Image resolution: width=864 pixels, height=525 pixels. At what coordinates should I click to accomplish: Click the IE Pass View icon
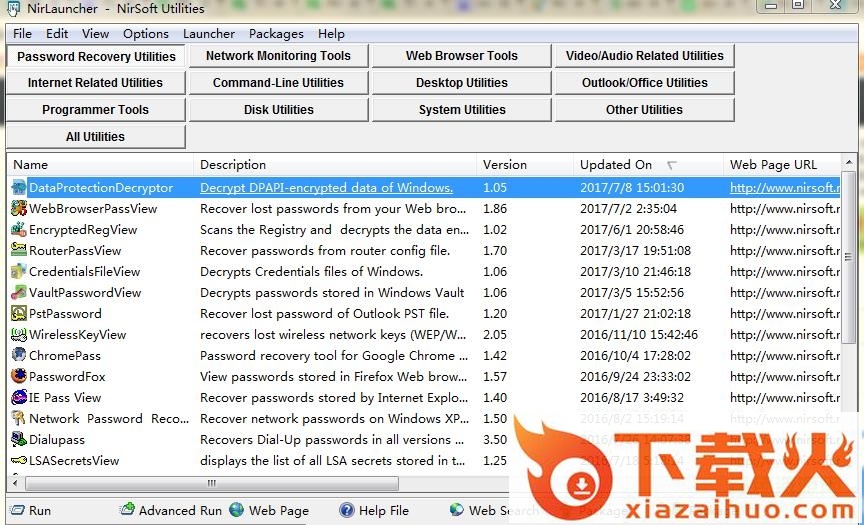(19, 397)
